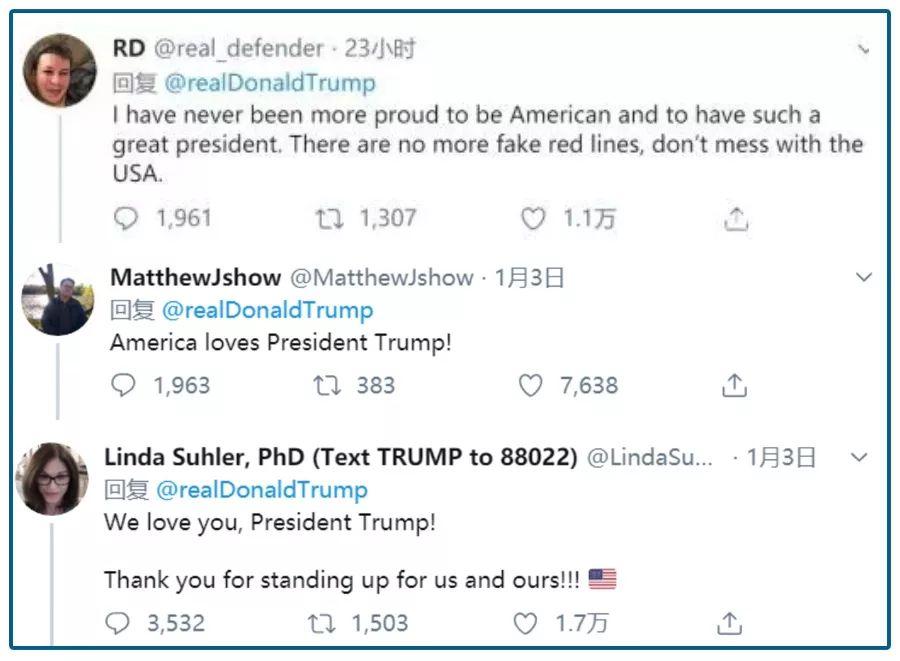Viewport: 900px width, 661px height.
Task: Share Linda Suhler's tweet using the share icon
Action: coord(730,624)
